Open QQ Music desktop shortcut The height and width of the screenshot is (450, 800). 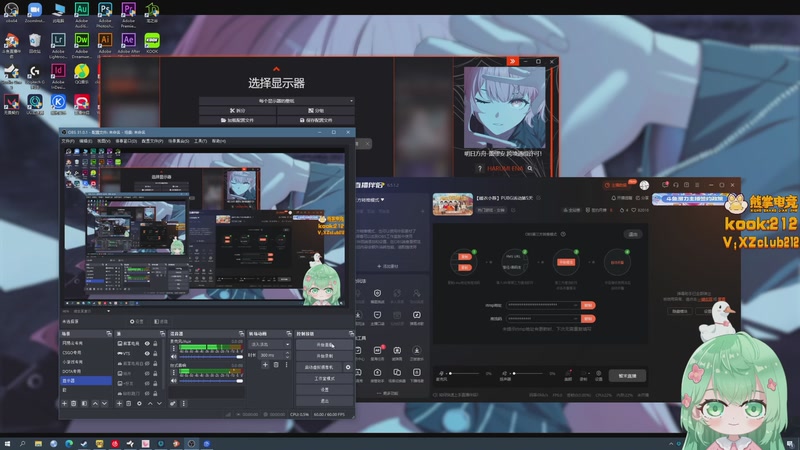pyautogui.click(x=82, y=74)
